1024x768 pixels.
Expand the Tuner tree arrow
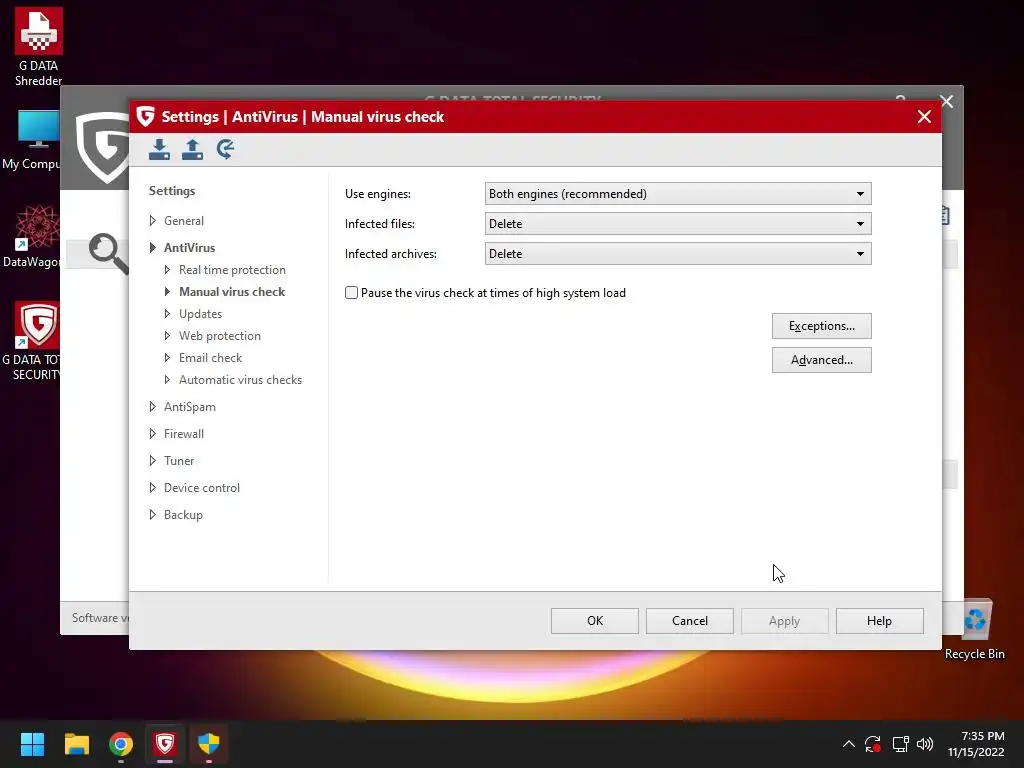[152, 461]
